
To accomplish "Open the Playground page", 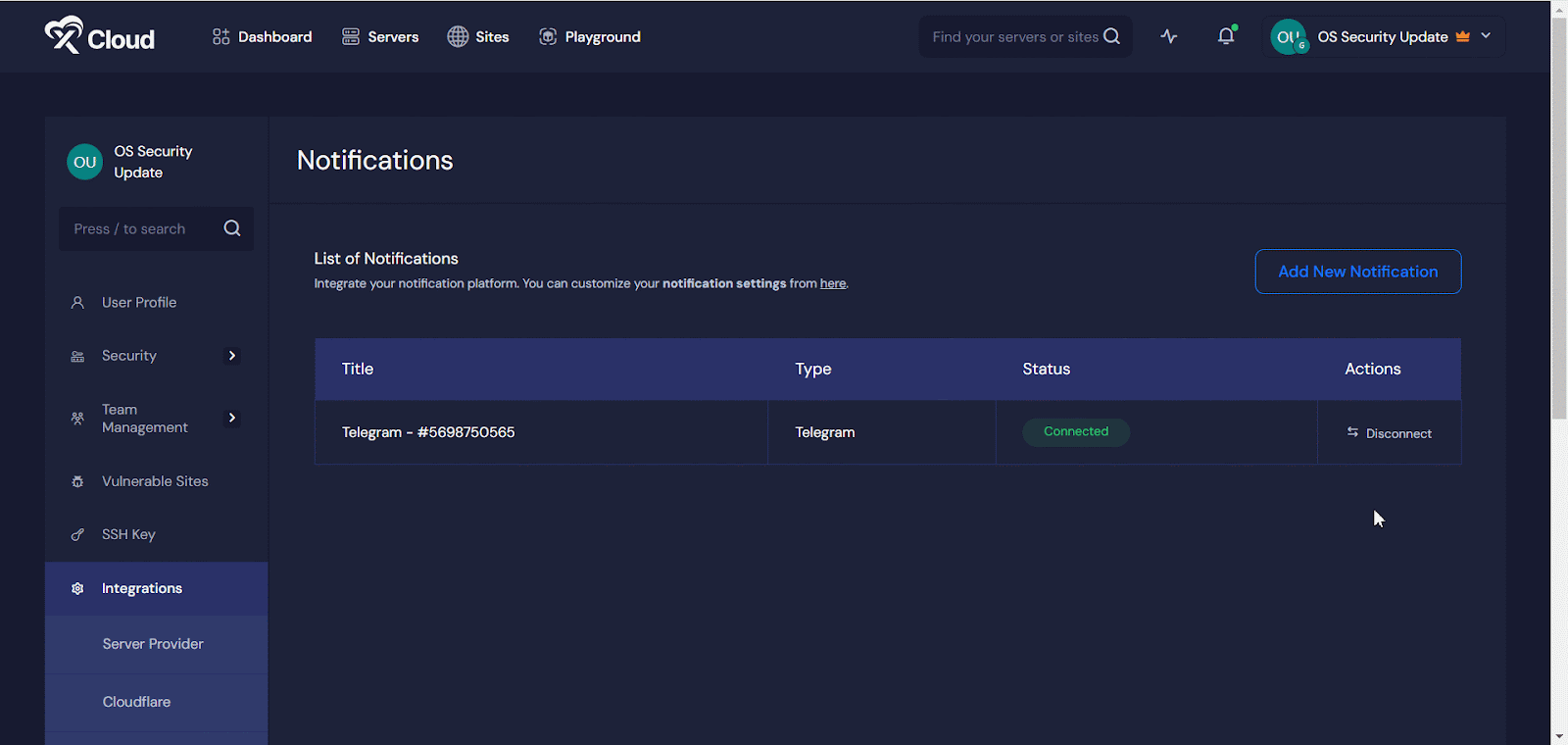I will click(590, 36).
